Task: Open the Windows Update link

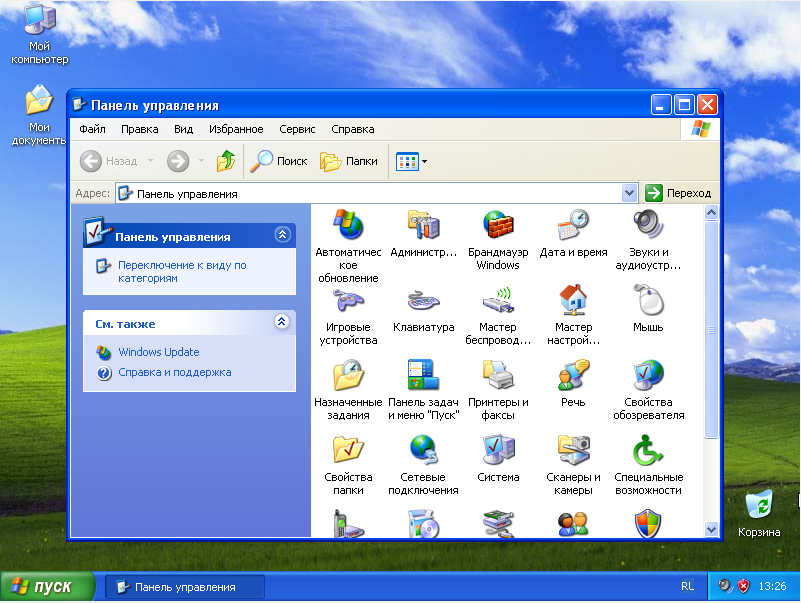Action: [159, 352]
